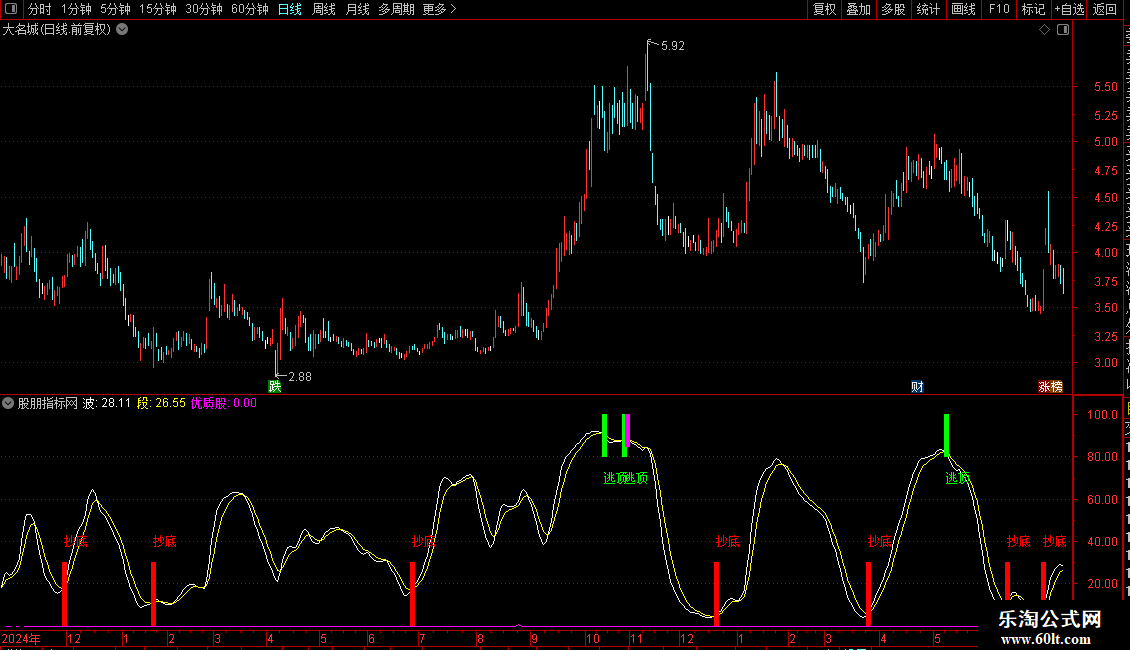Viewport: 1130px width, 650px height.
Task: Toggle side panel icon at chart top-right
Action: click(1063, 30)
